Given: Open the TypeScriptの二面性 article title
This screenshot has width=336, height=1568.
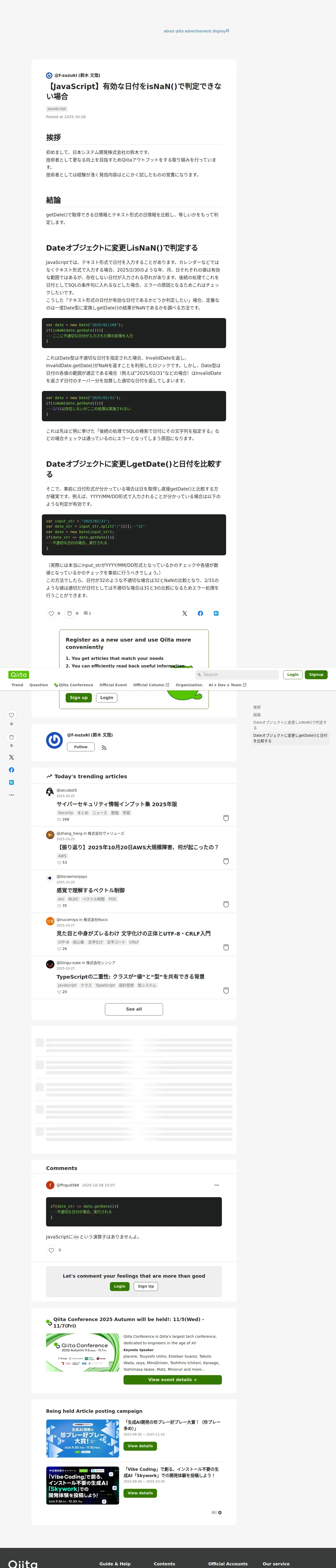Looking at the screenshot, I should [131, 976].
